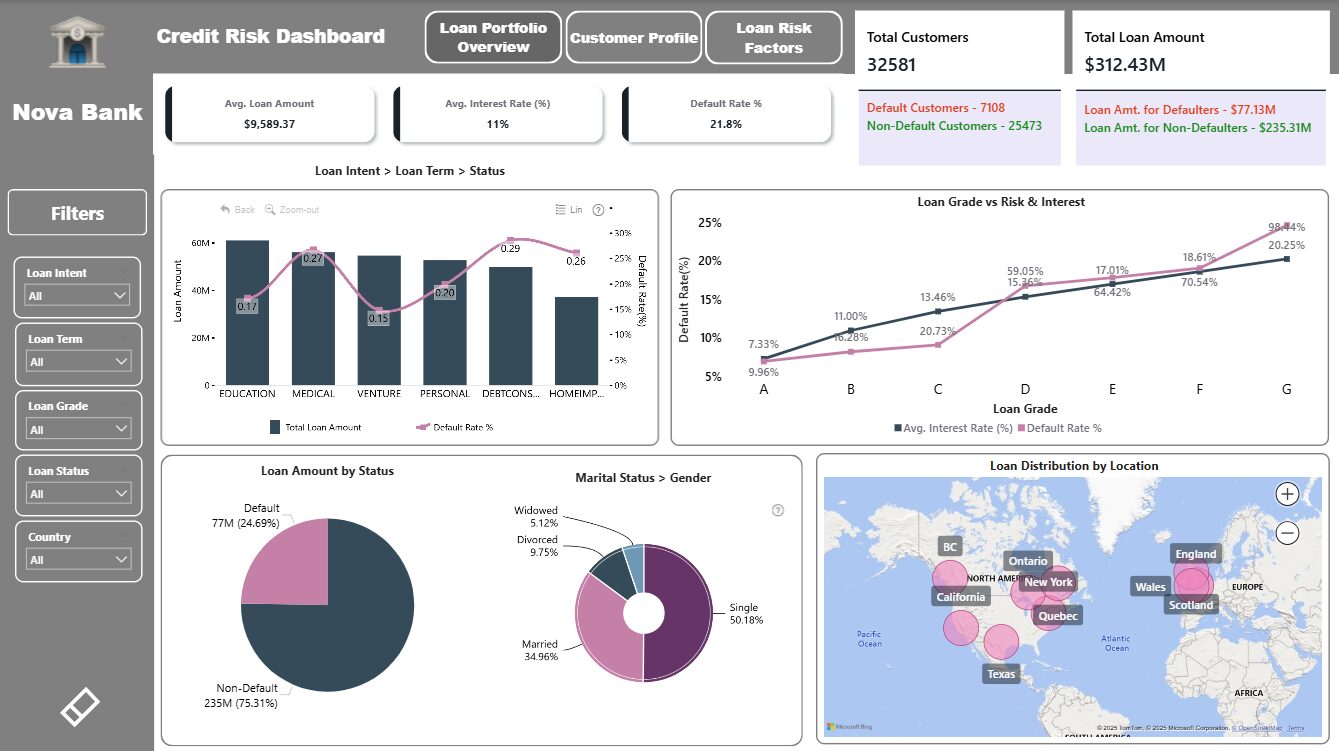Toggle Avg. Interest Rate (%) legend entry

coord(952,428)
